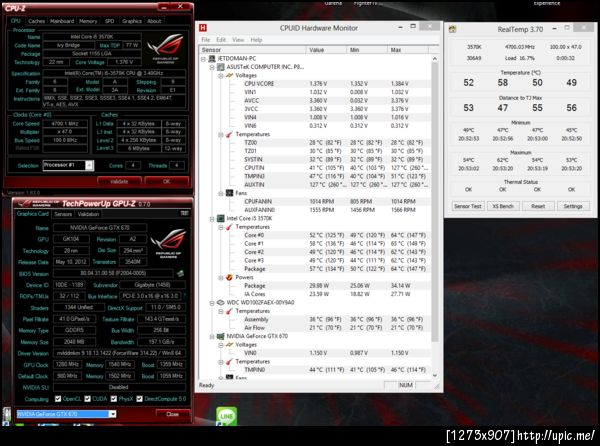
Task: Click the CPU chip icon beside Intel Core i5 3570K
Action: 220,218
